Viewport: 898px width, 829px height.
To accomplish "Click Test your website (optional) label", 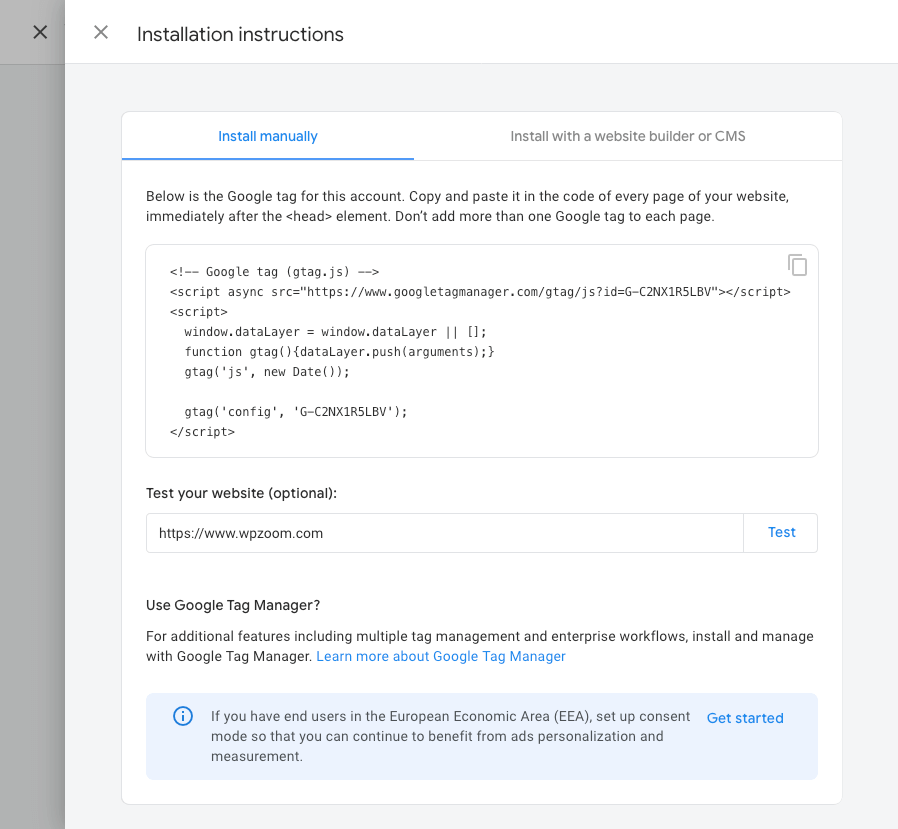I will (241, 494).
